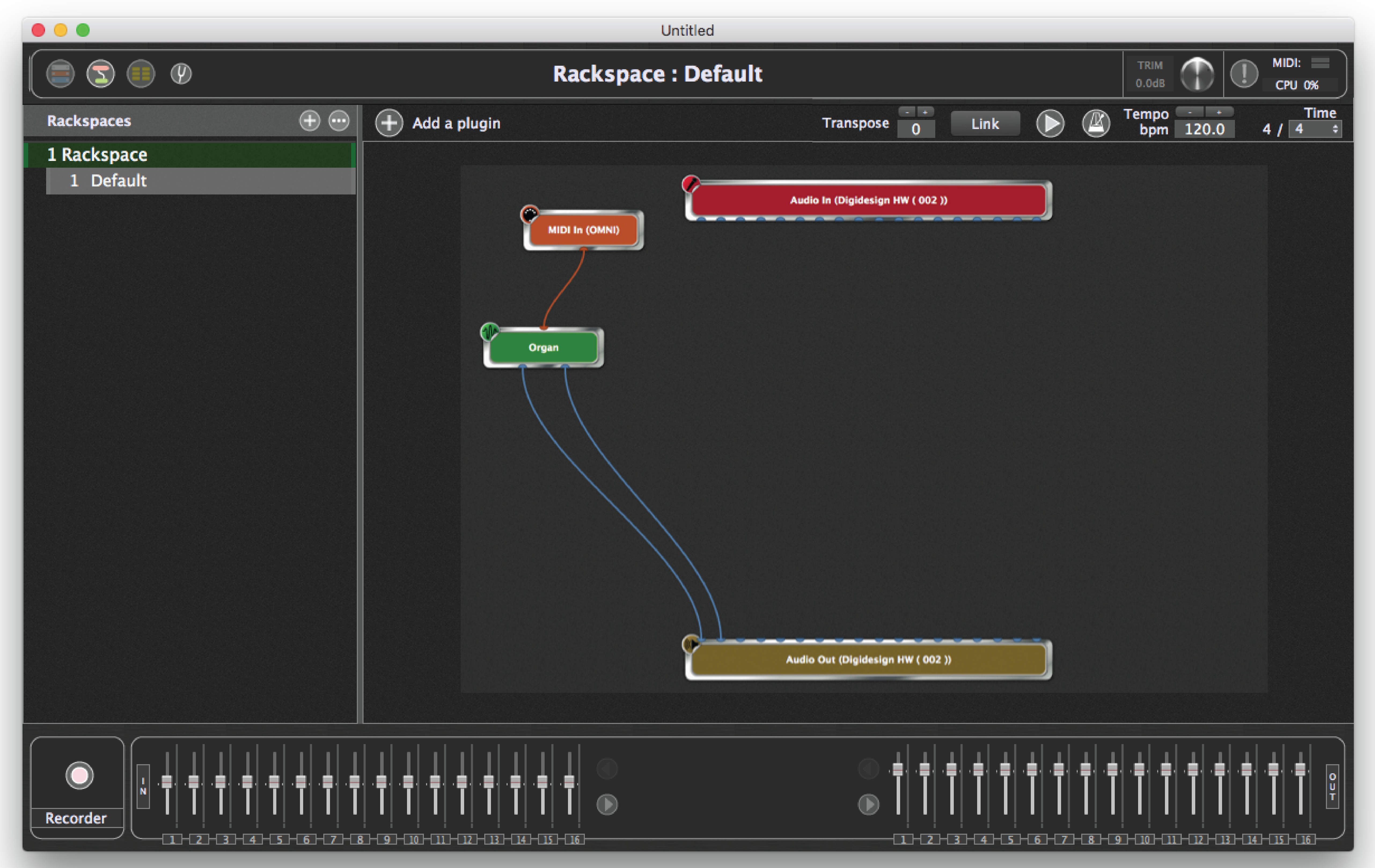Image resolution: width=1375 pixels, height=868 pixels.
Task: Click the IN label beside input faders
Action: tap(143, 786)
